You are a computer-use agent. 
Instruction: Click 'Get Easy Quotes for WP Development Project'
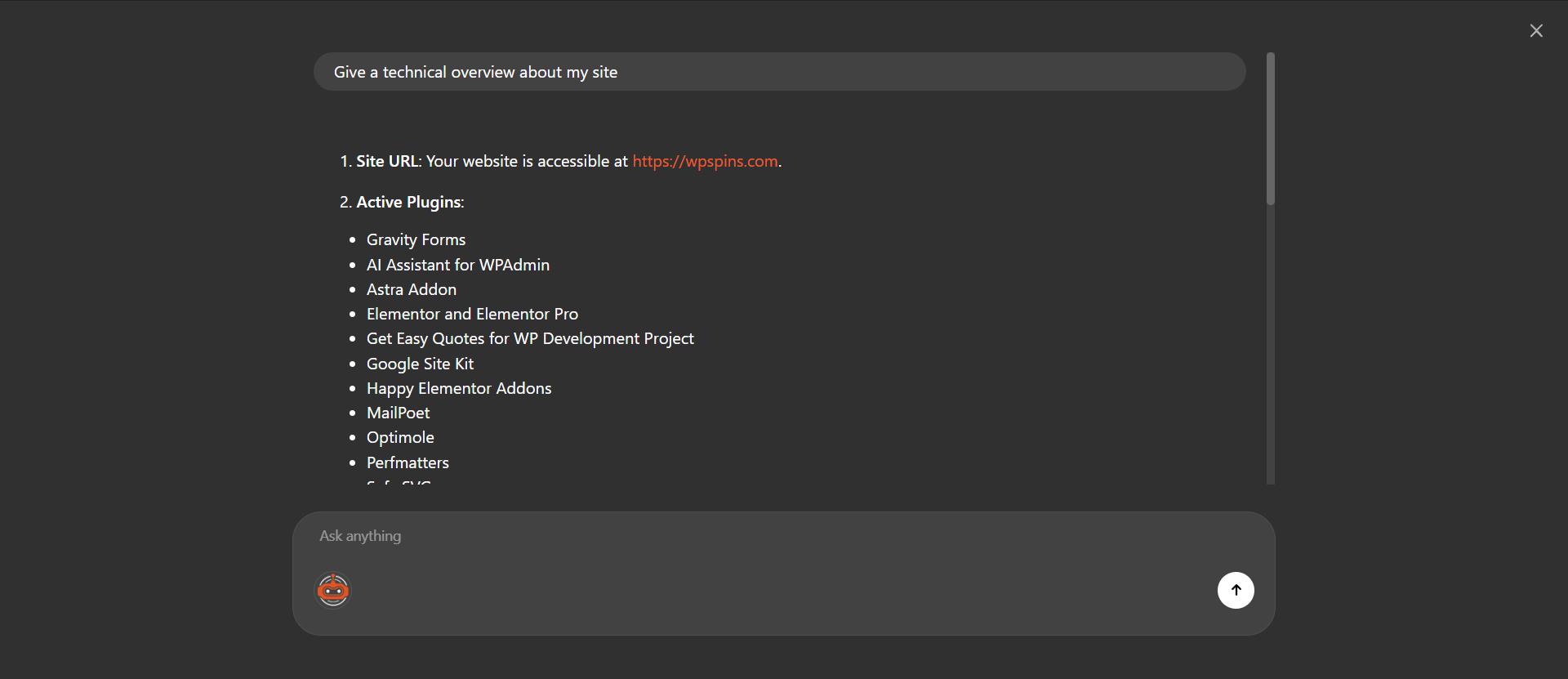[530, 339]
